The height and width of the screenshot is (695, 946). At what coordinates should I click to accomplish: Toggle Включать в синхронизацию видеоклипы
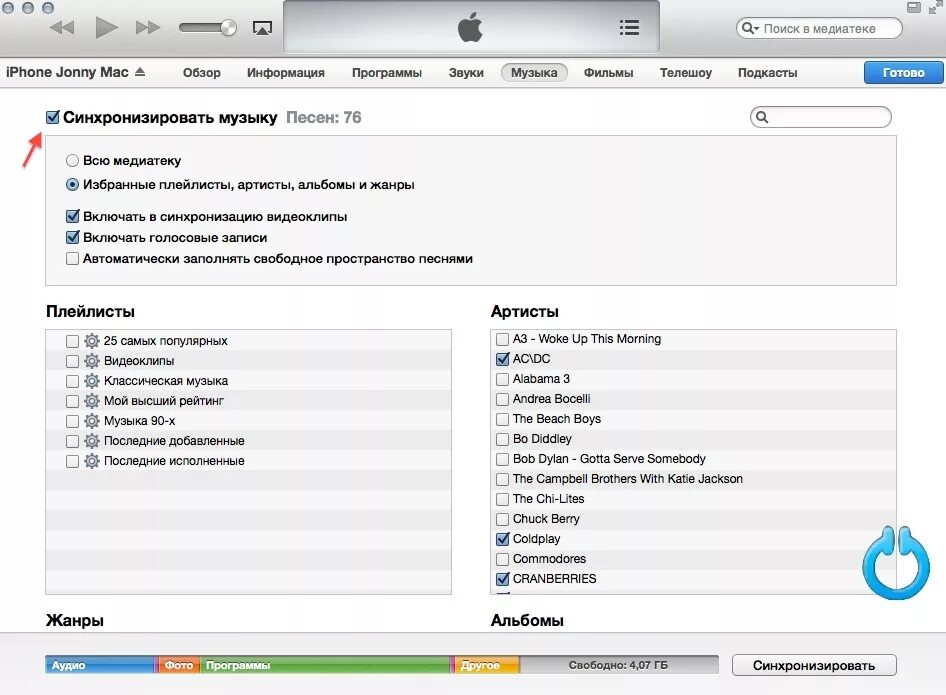[72, 216]
